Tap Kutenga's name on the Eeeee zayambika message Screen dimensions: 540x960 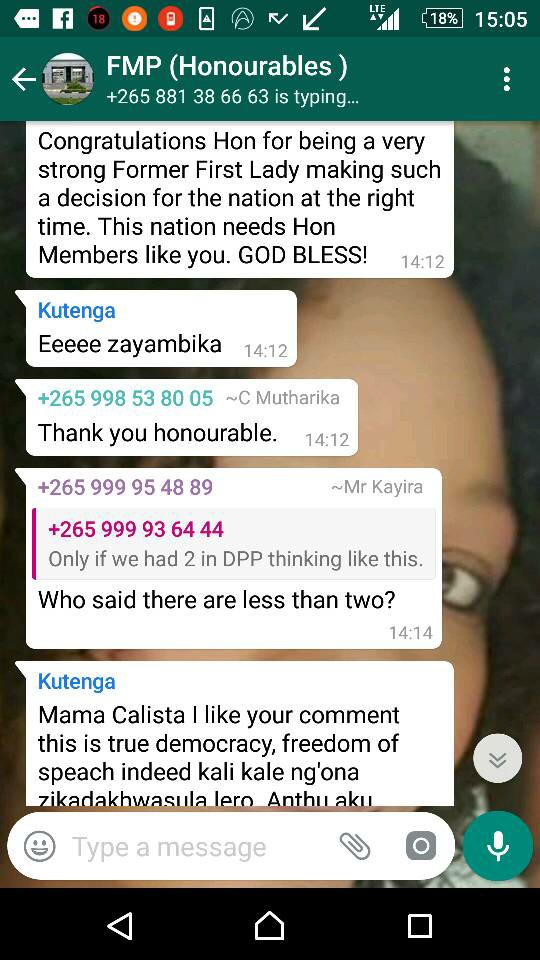tap(77, 310)
